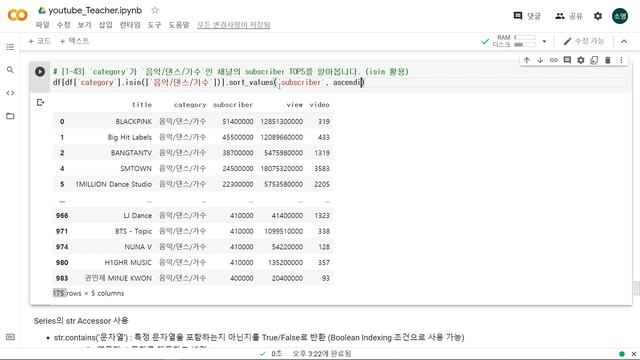
Task: Close the bottom status bar with X
Action: pos(634,354)
